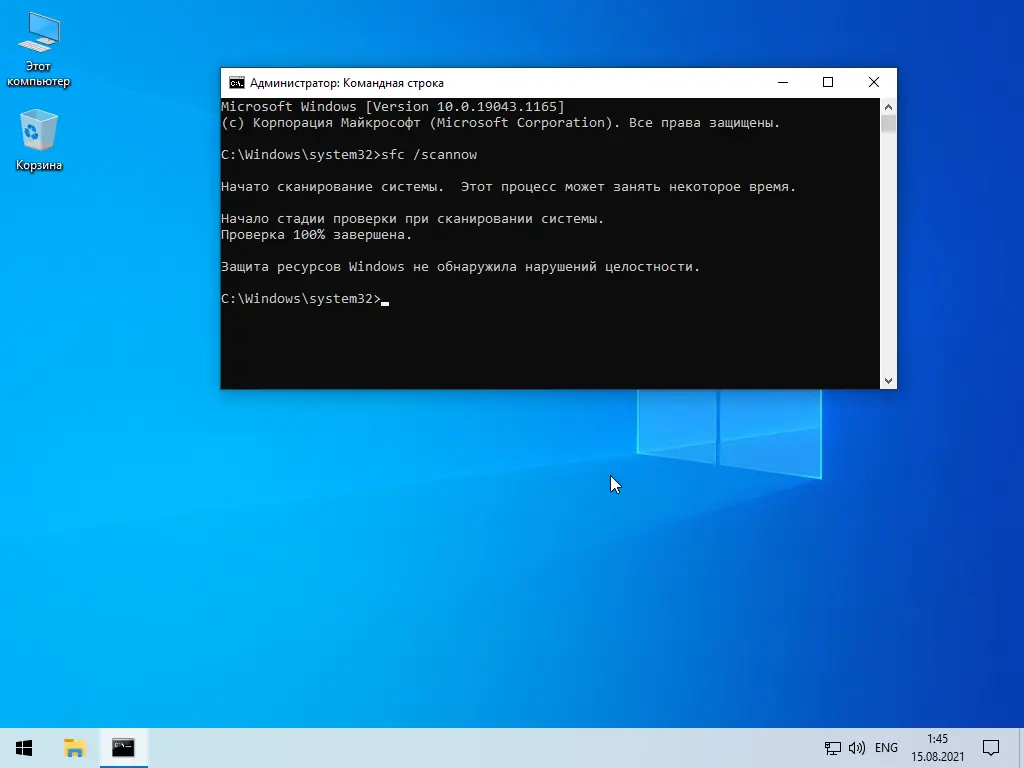This screenshot has width=1024, height=768.
Task: Click the line 'Начато сканирование системы.'
Action: pyautogui.click(x=332, y=187)
